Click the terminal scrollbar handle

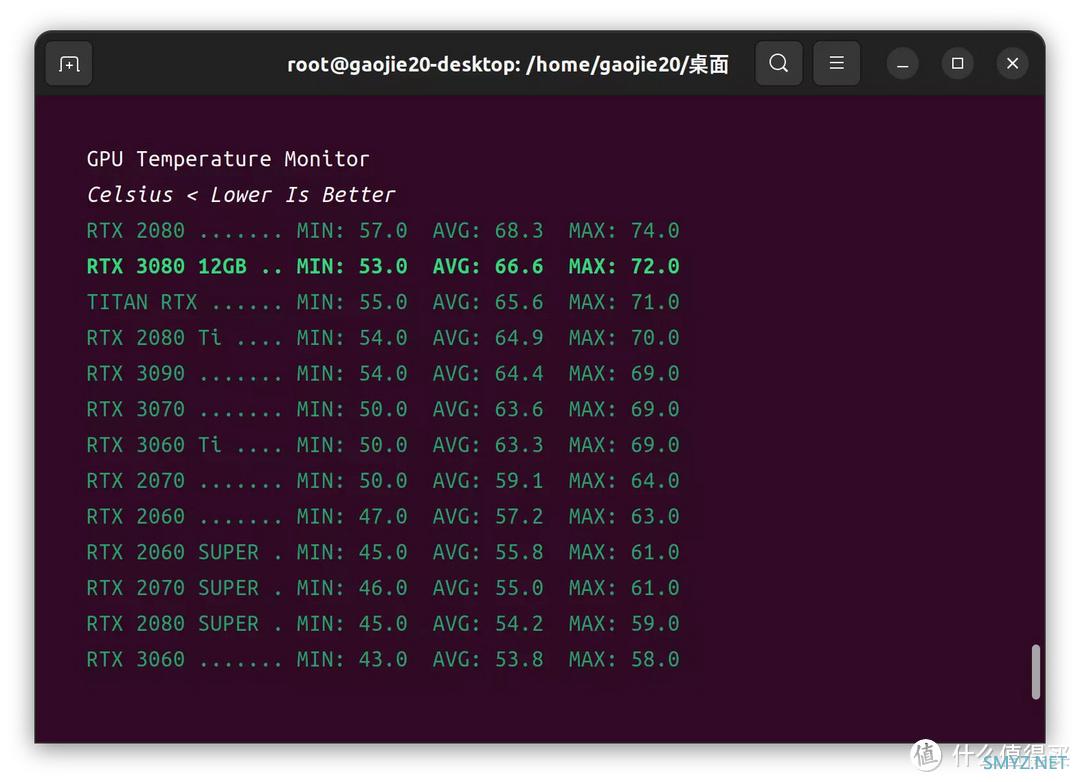click(x=1035, y=672)
